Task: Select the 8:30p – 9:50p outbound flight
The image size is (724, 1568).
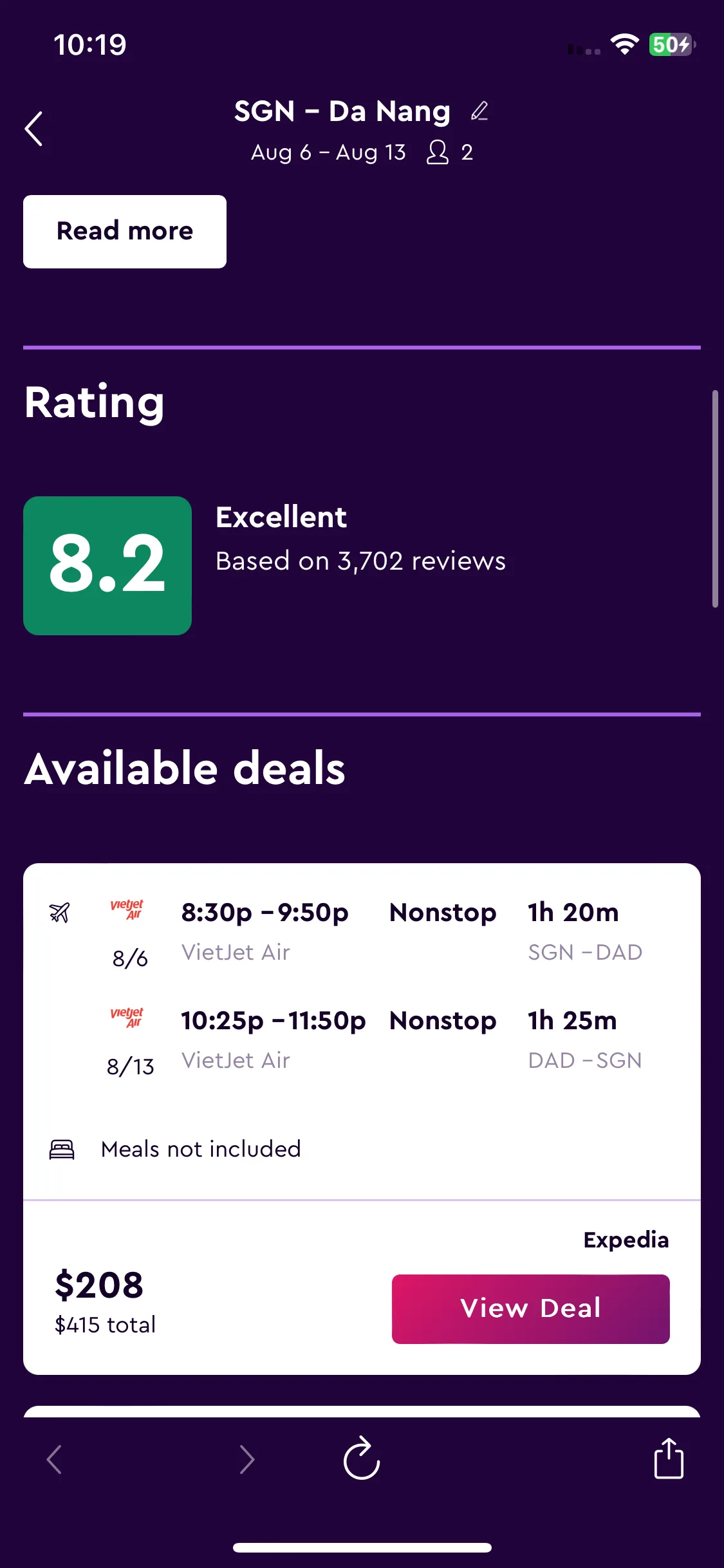Action: tap(265, 913)
